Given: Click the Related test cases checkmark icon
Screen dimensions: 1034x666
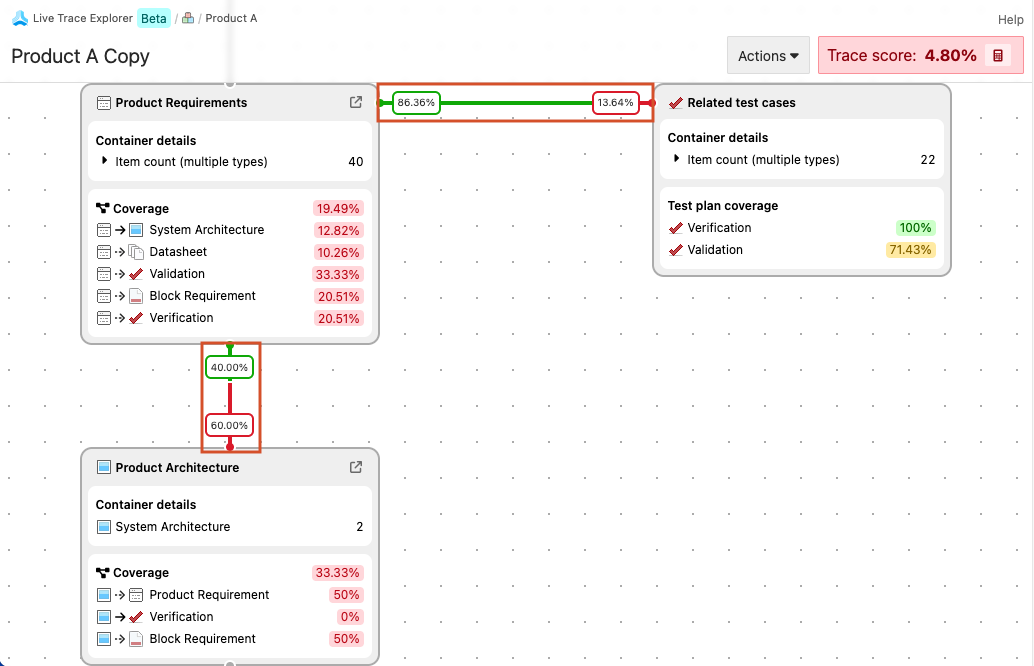Looking at the screenshot, I should click(x=675, y=103).
